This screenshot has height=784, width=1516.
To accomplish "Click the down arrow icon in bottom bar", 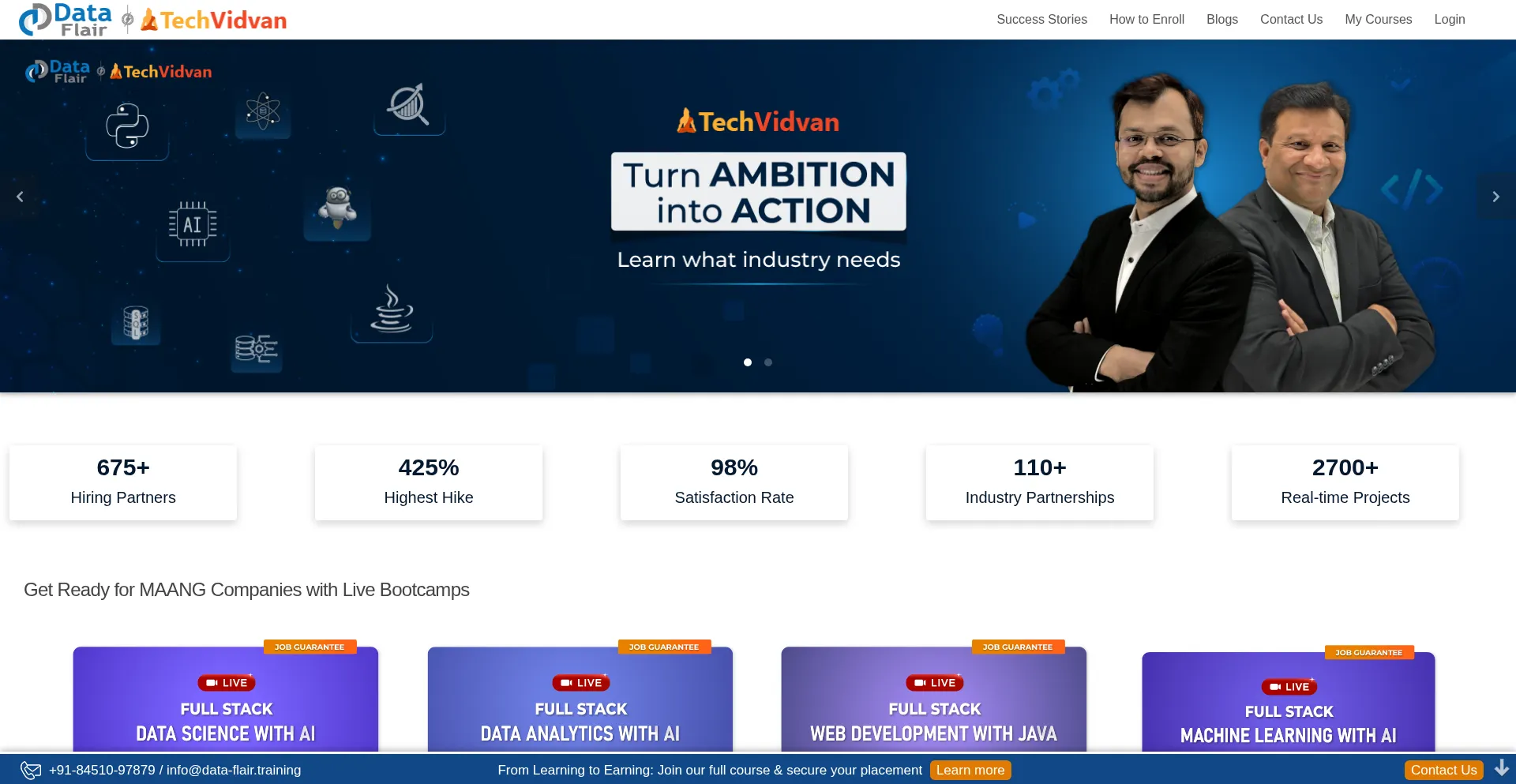I will pos(1501,767).
